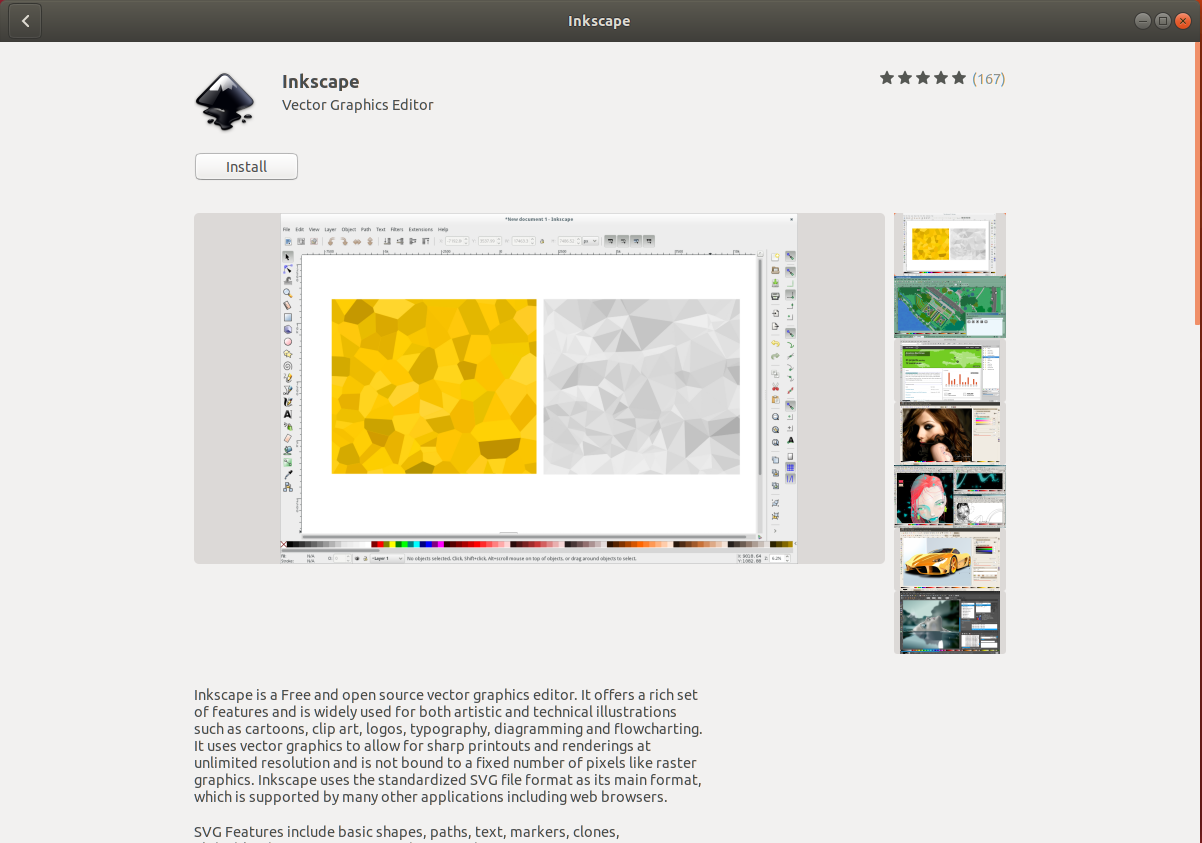
Task: Select the yellow and gray polygon thumbnail
Action: pos(950,244)
